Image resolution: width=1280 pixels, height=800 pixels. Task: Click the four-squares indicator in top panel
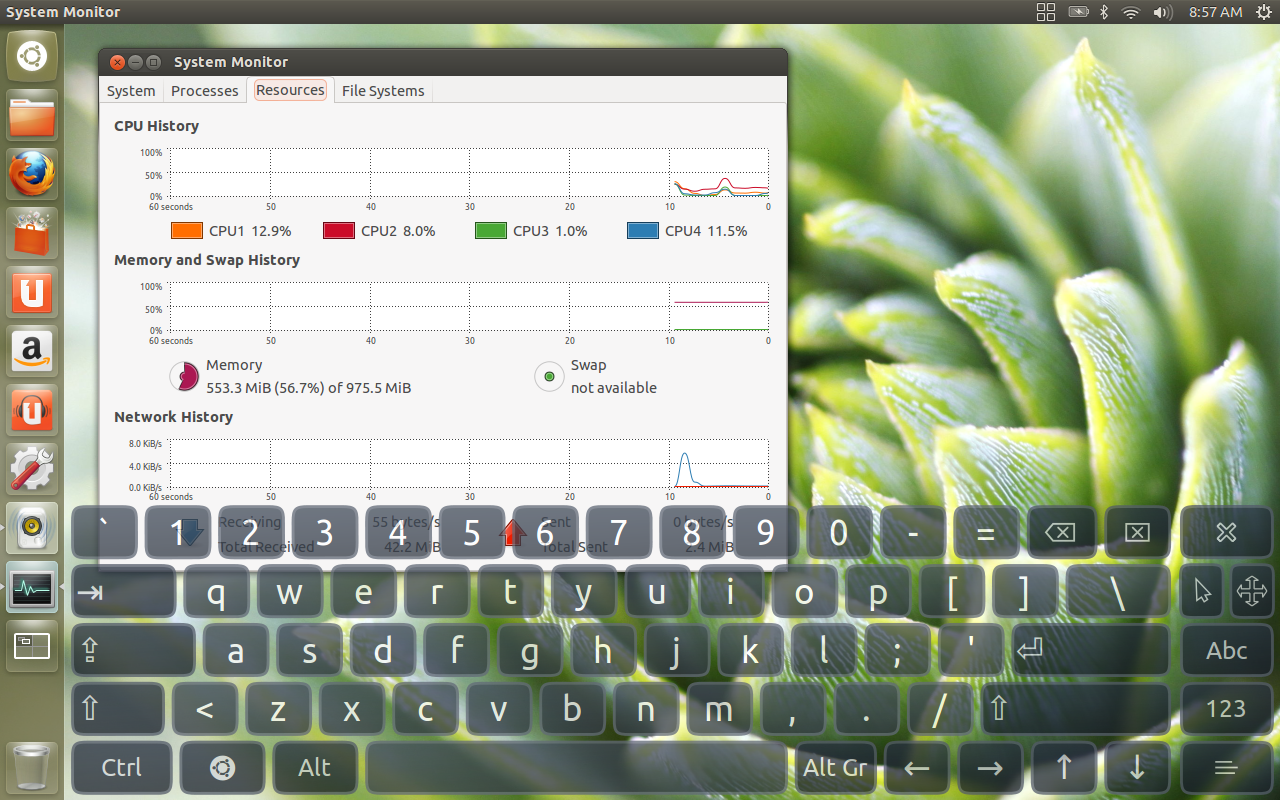pyautogui.click(x=1046, y=12)
